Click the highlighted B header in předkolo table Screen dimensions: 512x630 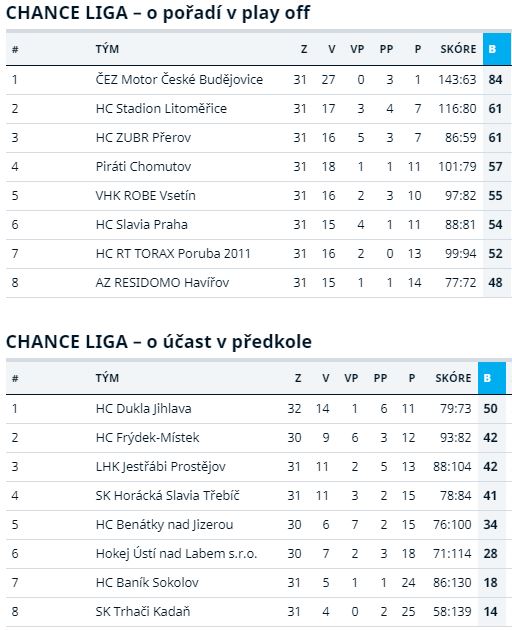pyautogui.click(x=492, y=378)
